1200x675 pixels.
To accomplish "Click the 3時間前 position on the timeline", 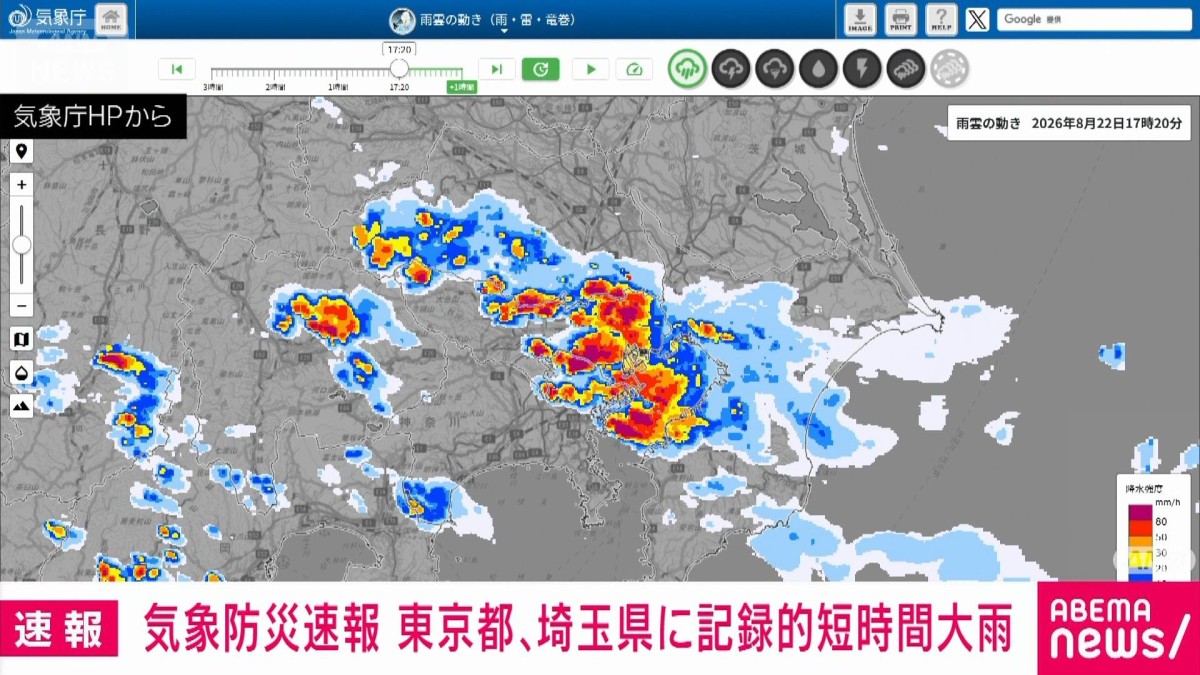I will tap(213, 88).
